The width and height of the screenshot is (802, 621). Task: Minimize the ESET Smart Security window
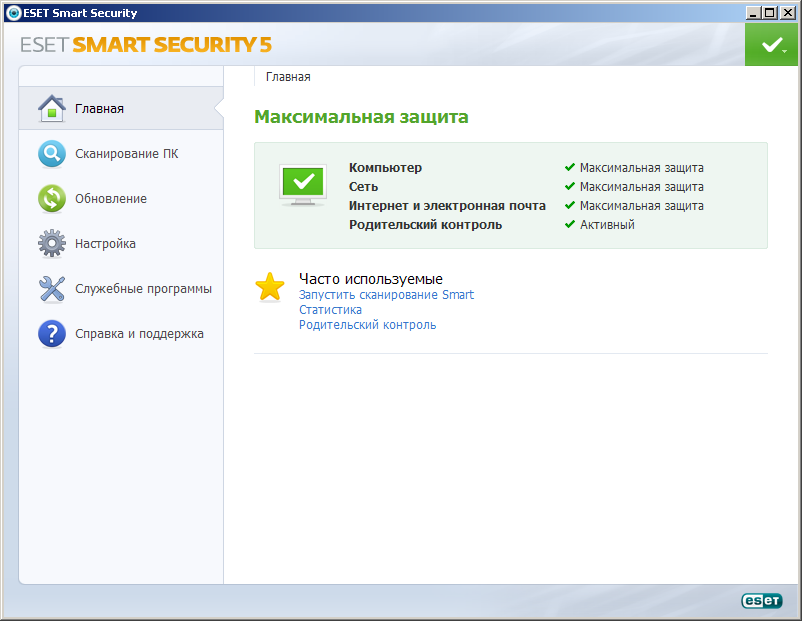(x=752, y=13)
